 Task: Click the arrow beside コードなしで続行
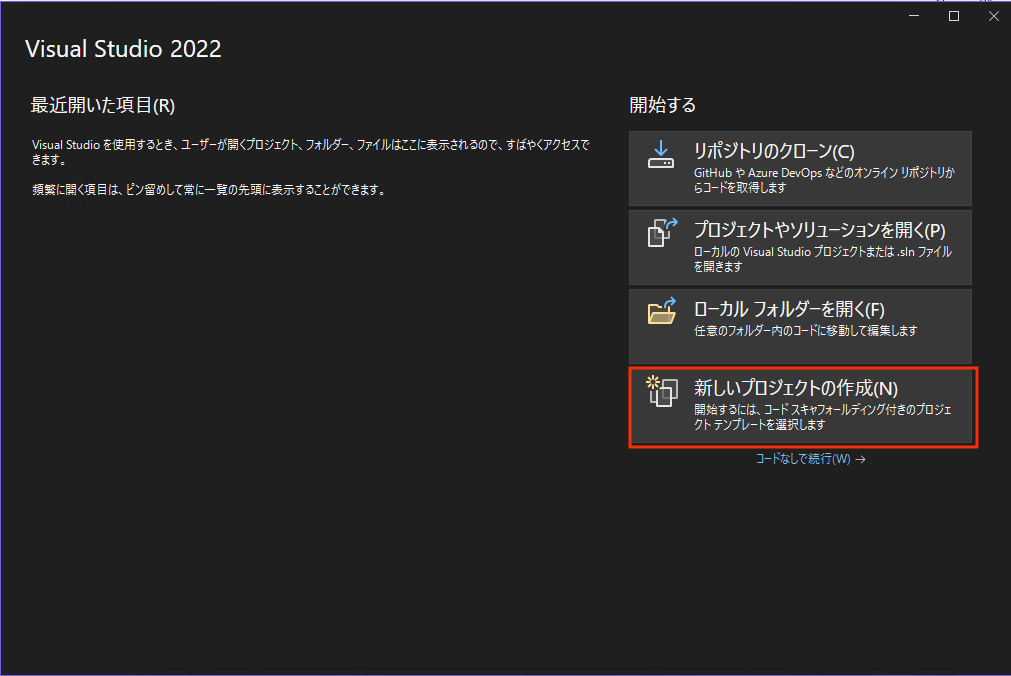tap(860, 460)
